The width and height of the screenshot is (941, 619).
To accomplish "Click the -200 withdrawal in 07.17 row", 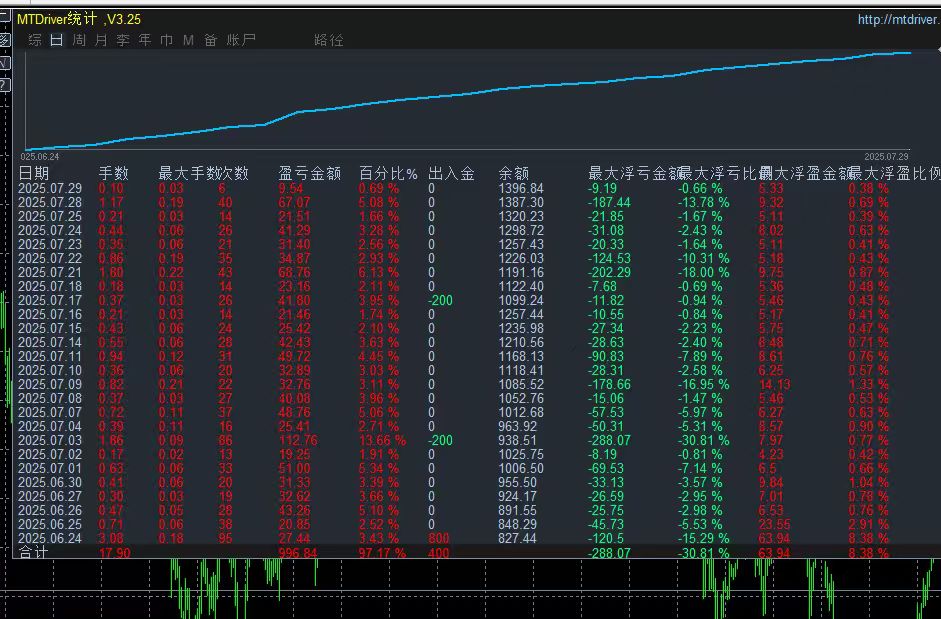I will click(440, 300).
